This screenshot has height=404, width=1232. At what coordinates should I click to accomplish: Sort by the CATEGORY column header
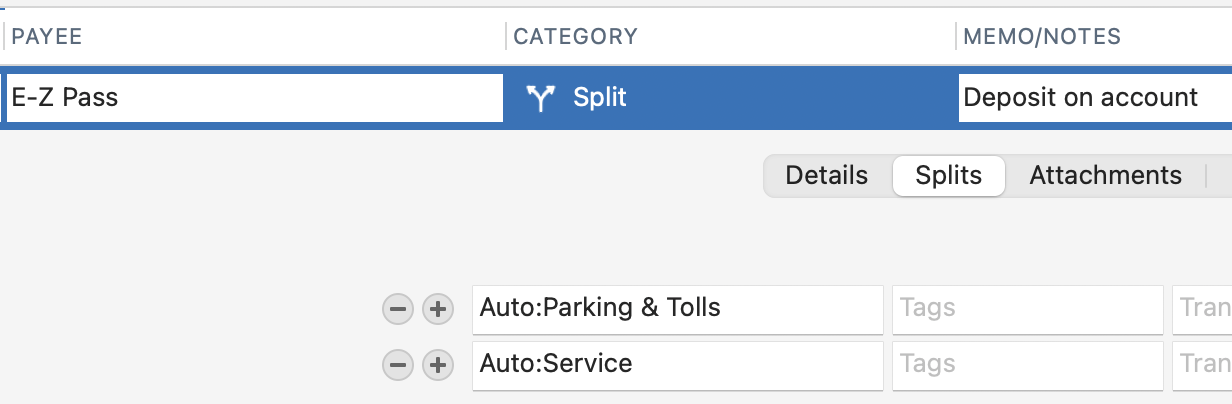575,37
